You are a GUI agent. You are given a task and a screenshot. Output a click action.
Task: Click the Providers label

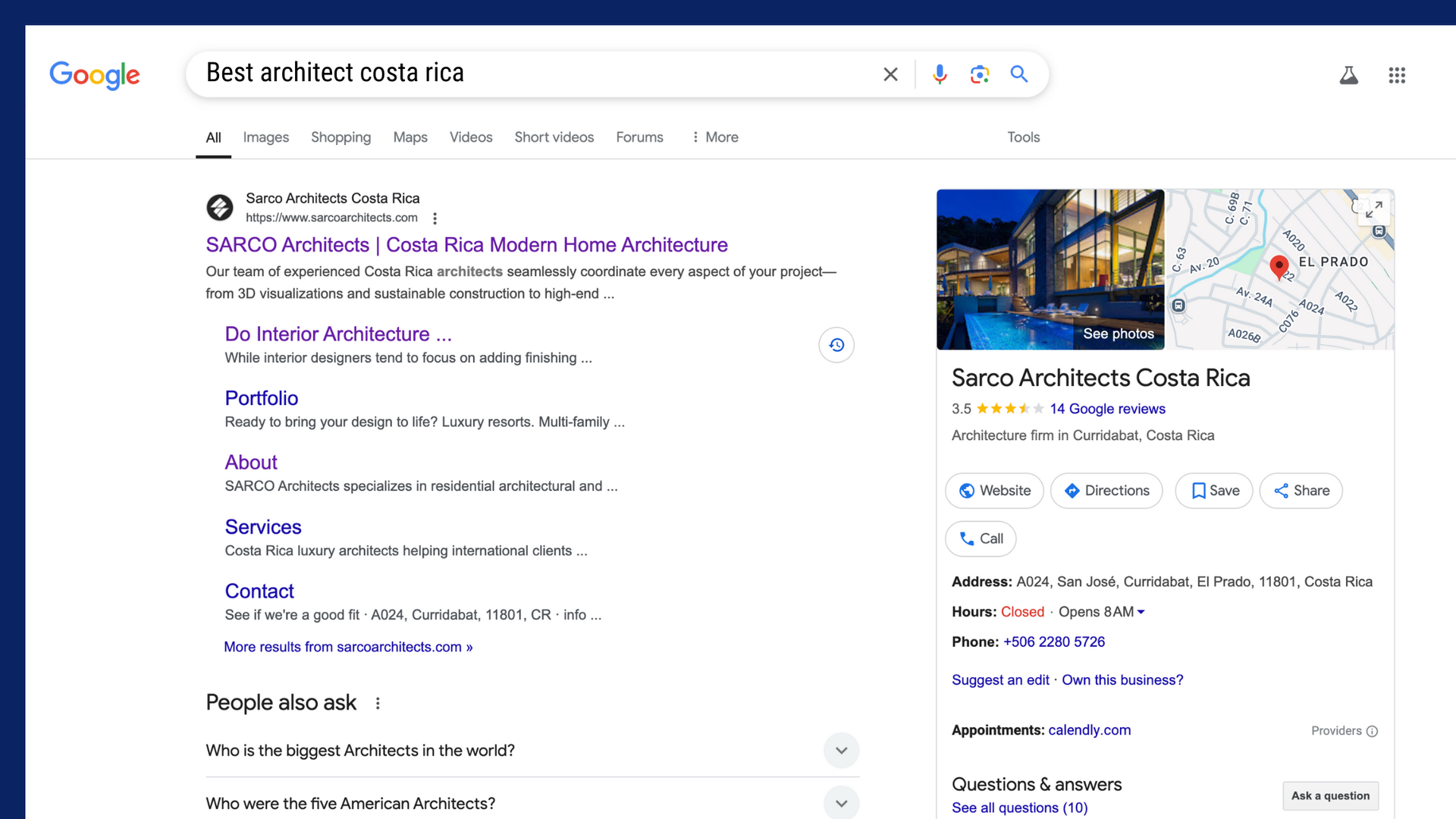click(x=1336, y=731)
